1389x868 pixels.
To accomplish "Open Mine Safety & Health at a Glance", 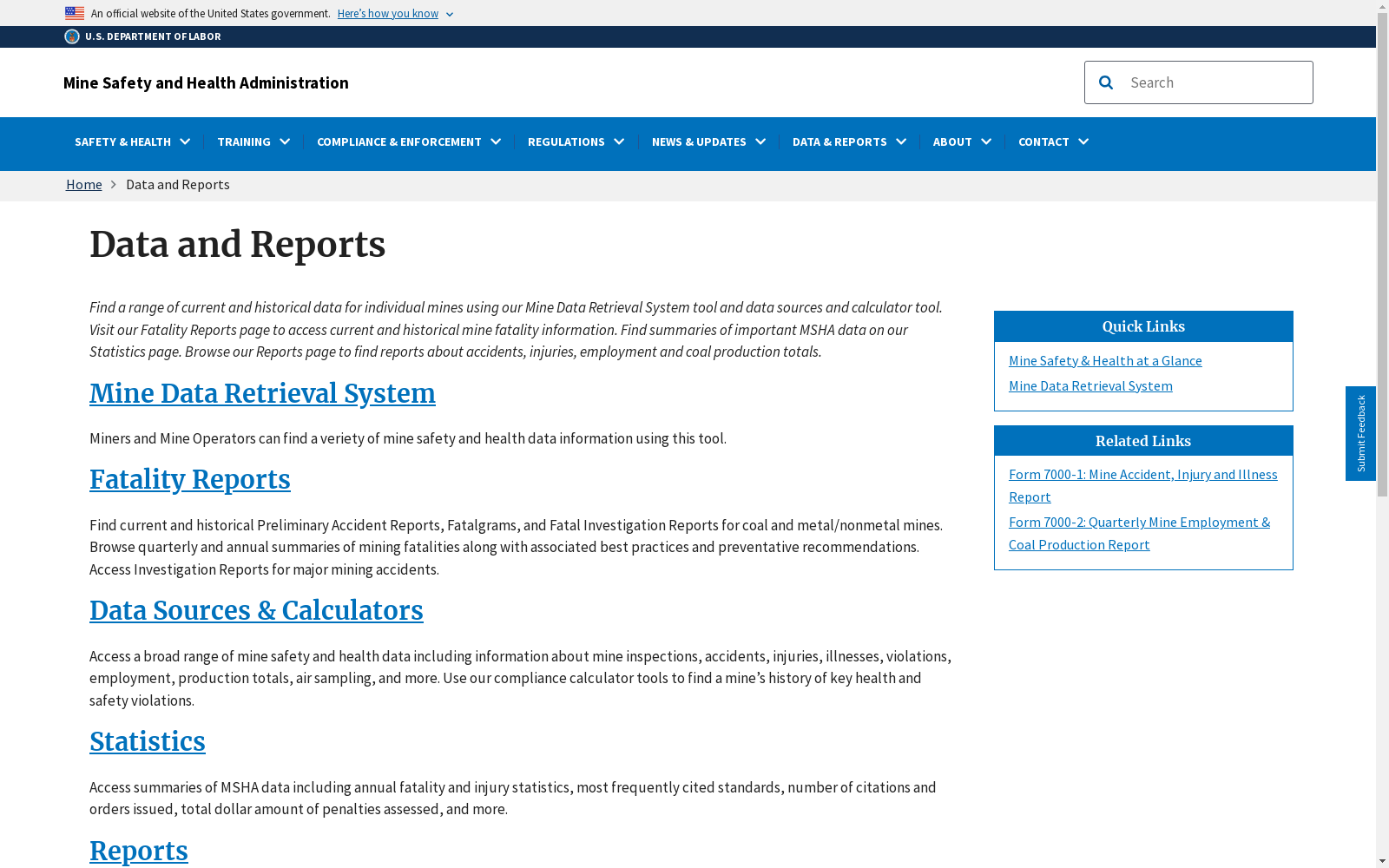I will click(1105, 360).
